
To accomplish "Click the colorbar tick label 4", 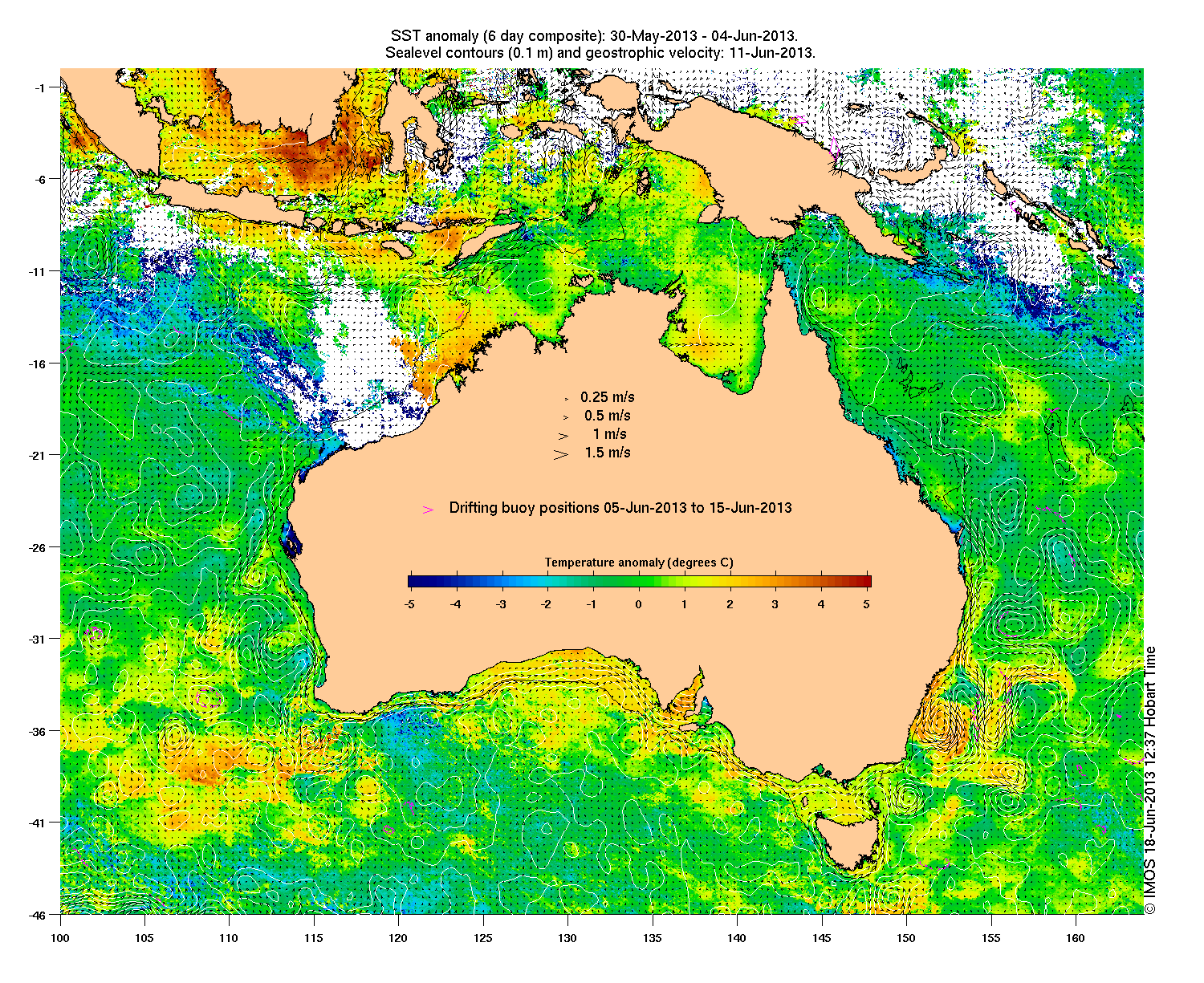I will pos(821,604).
